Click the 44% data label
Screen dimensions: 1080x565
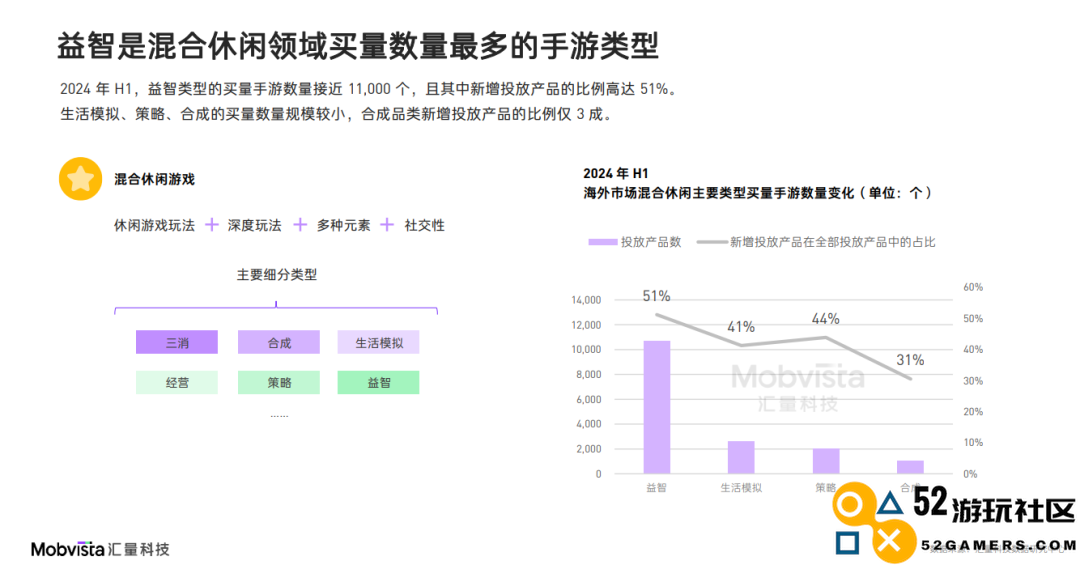coord(826,319)
